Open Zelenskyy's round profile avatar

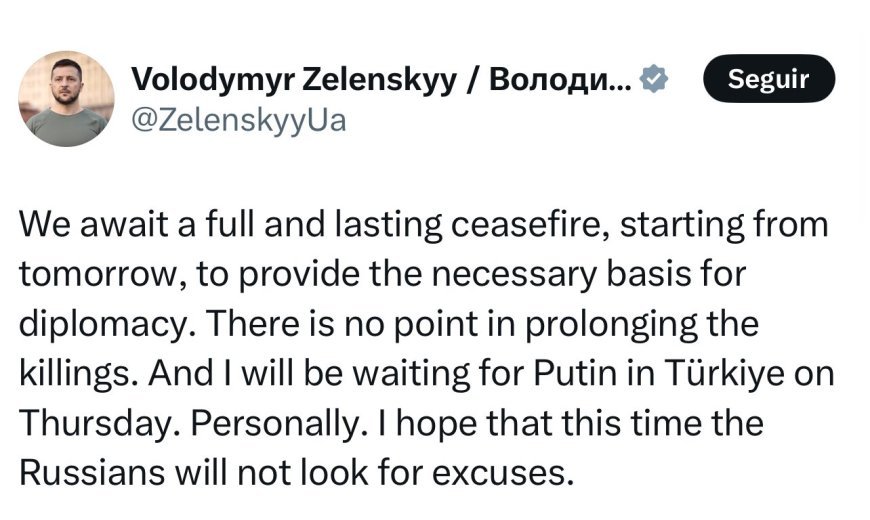coord(67,99)
